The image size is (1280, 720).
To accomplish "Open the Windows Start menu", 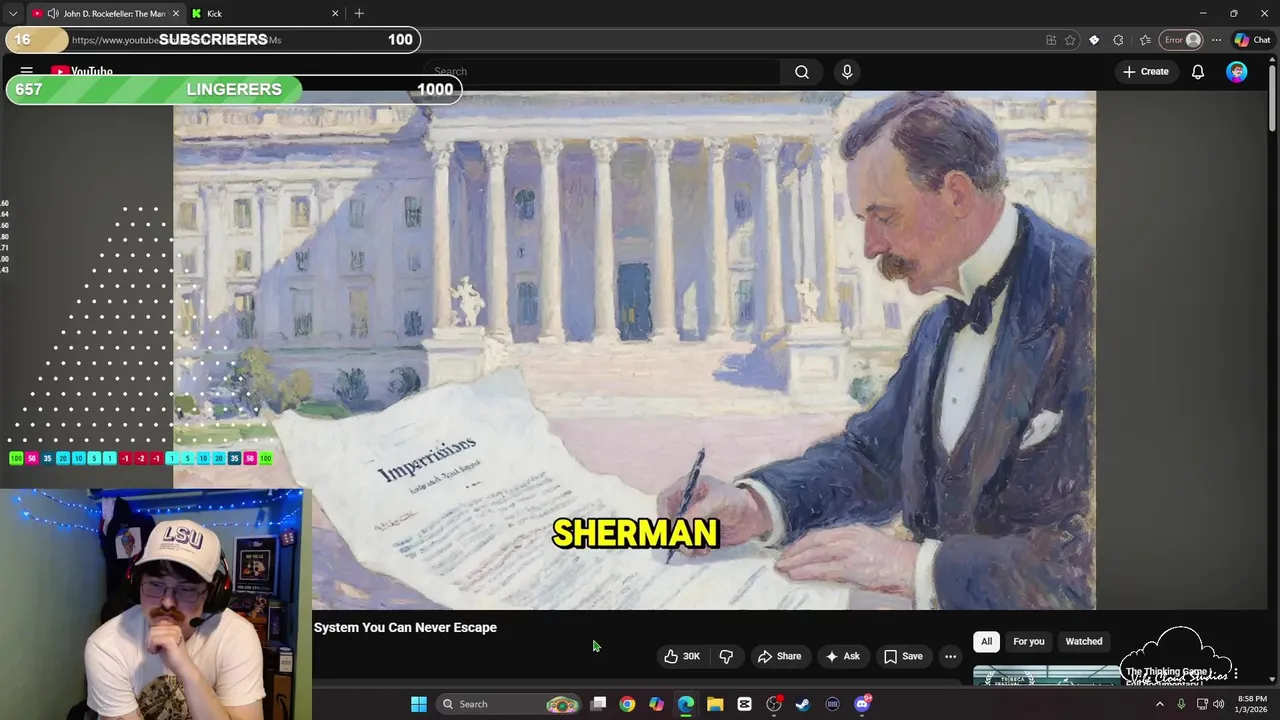I will pyautogui.click(x=419, y=704).
